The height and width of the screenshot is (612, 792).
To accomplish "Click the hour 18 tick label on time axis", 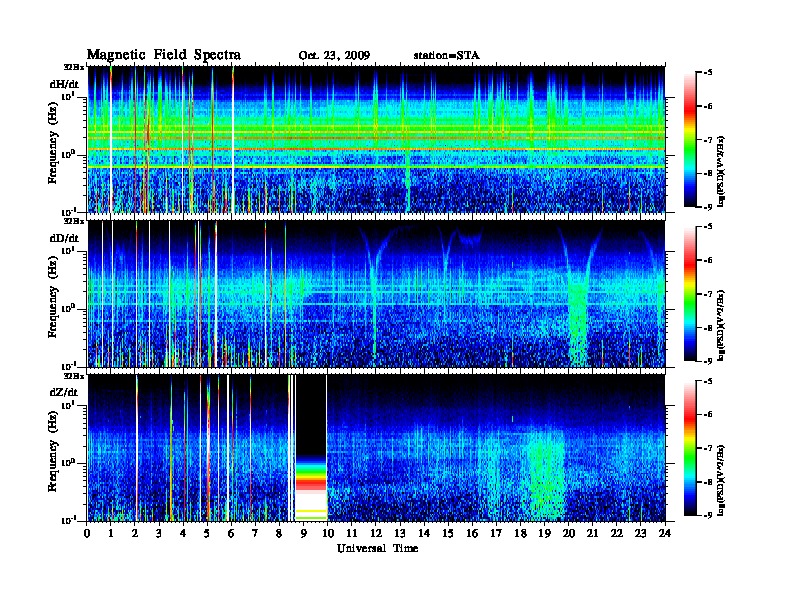I will (520, 533).
